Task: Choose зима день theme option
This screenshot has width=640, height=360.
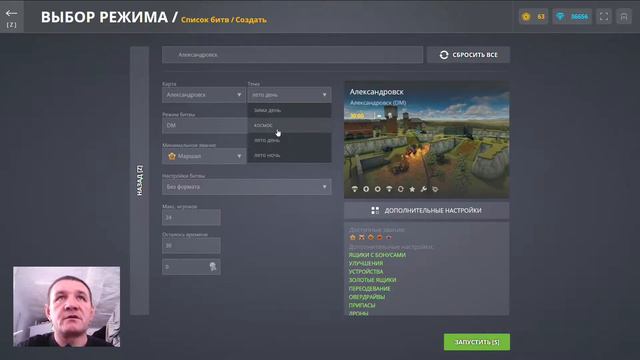Action: (289, 110)
